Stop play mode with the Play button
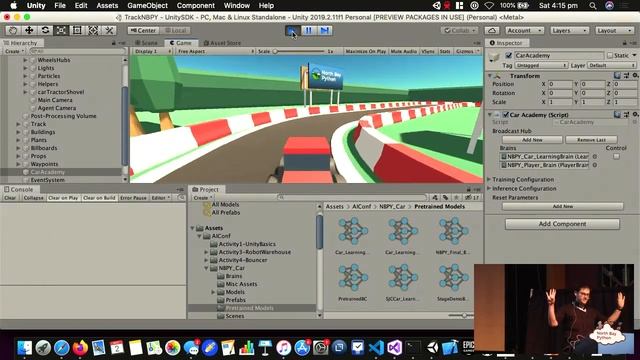 point(292,31)
